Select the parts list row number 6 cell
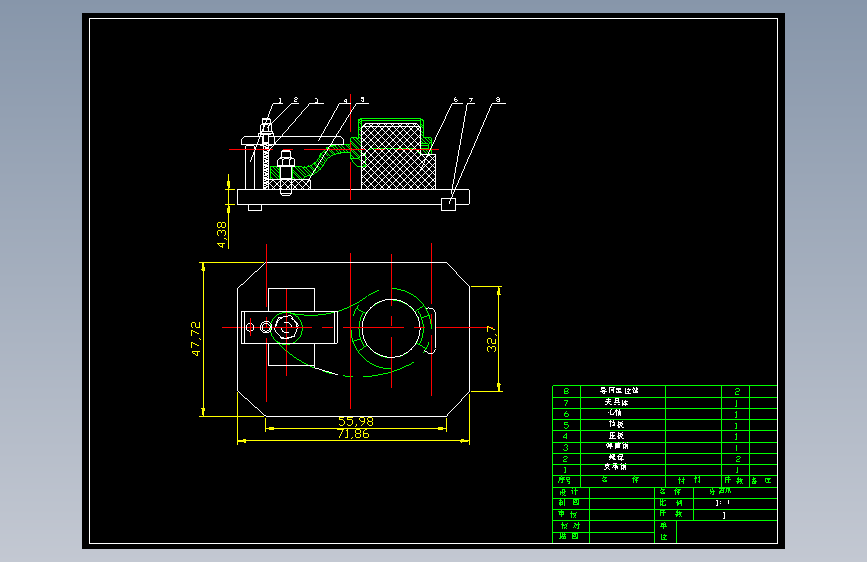Viewport: 867px width, 562px height. (x=566, y=414)
